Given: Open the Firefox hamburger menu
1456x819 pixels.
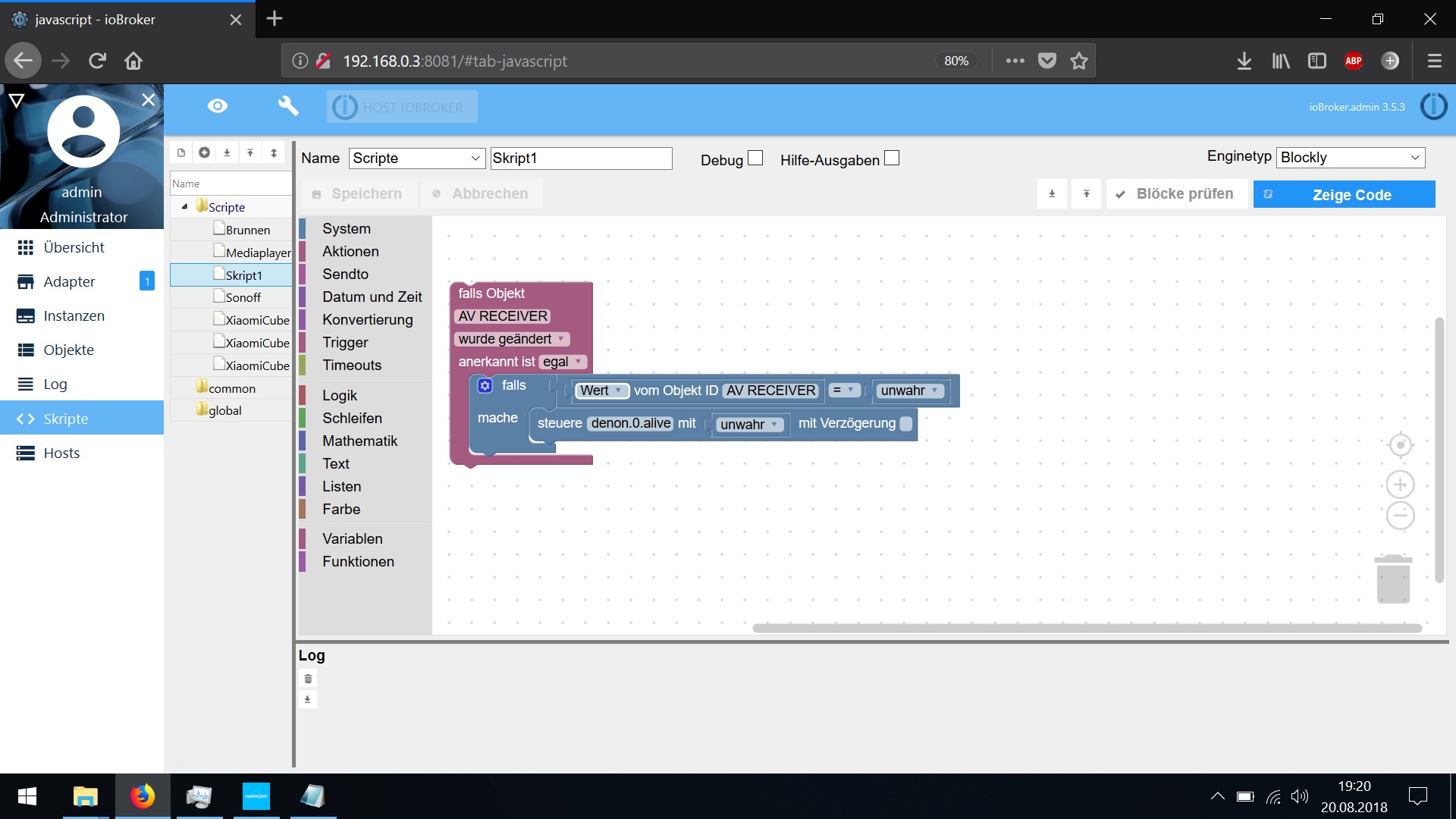Looking at the screenshot, I should tap(1435, 61).
